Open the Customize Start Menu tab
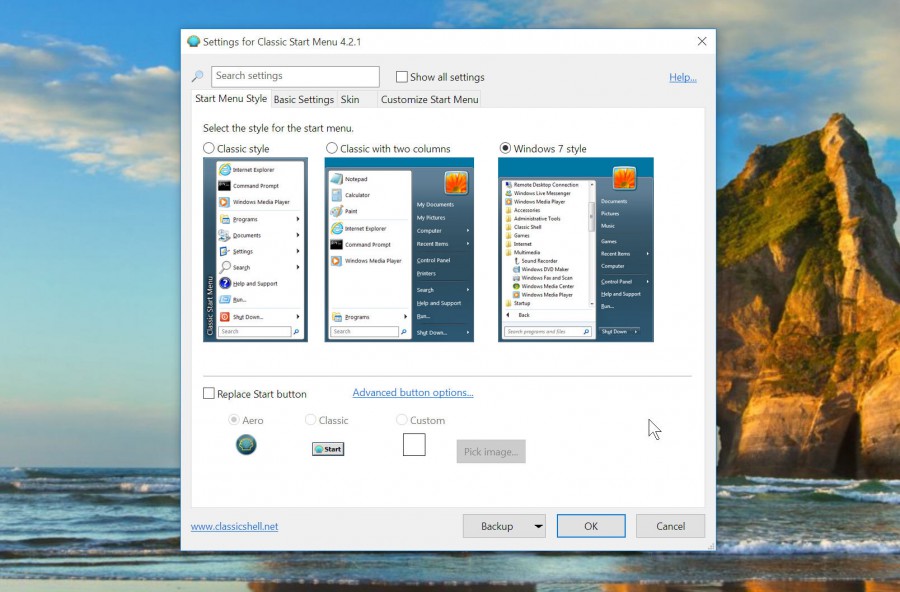Image resolution: width=900 pixels, height=592 pixels. pyautogui.click(x=429, y=99)
